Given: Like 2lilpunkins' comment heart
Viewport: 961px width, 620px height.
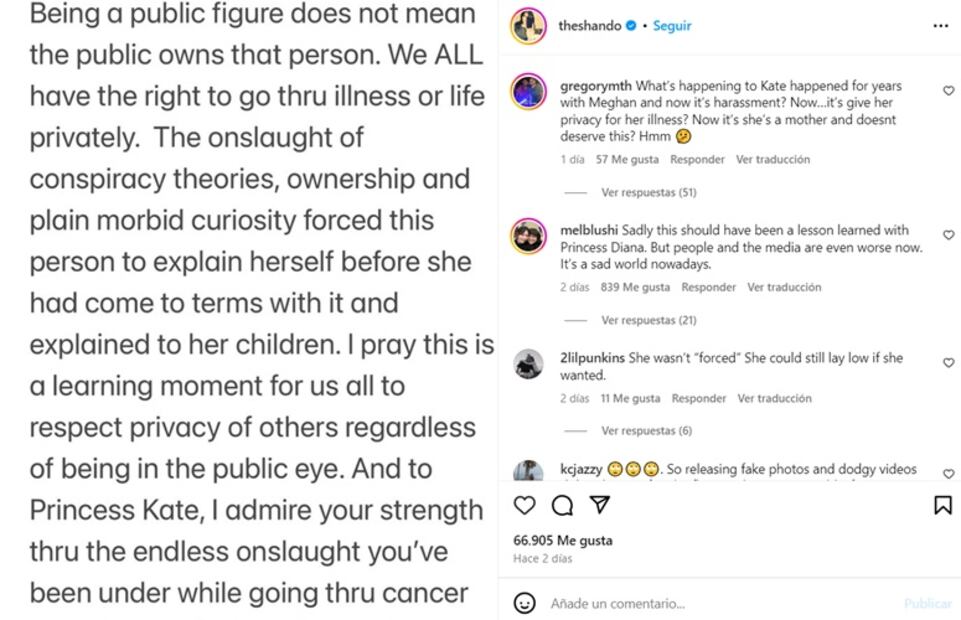Looking at the screenshot, I should point(948,363).
